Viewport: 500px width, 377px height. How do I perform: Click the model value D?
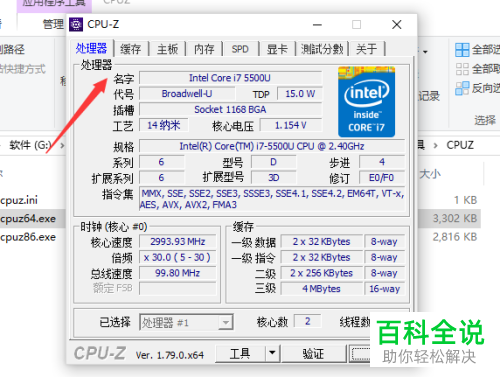pyautogui.click(x=274, y=162)
